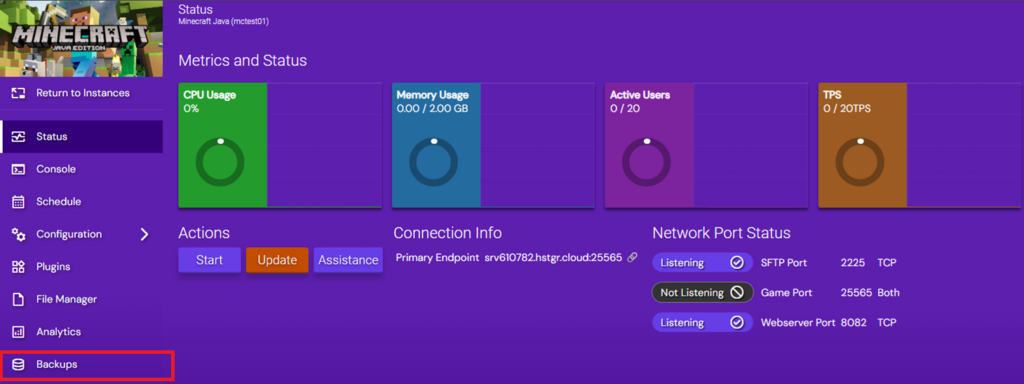Click the Primary Endpoint label
1024x384 pixels.
pos(438,257)
